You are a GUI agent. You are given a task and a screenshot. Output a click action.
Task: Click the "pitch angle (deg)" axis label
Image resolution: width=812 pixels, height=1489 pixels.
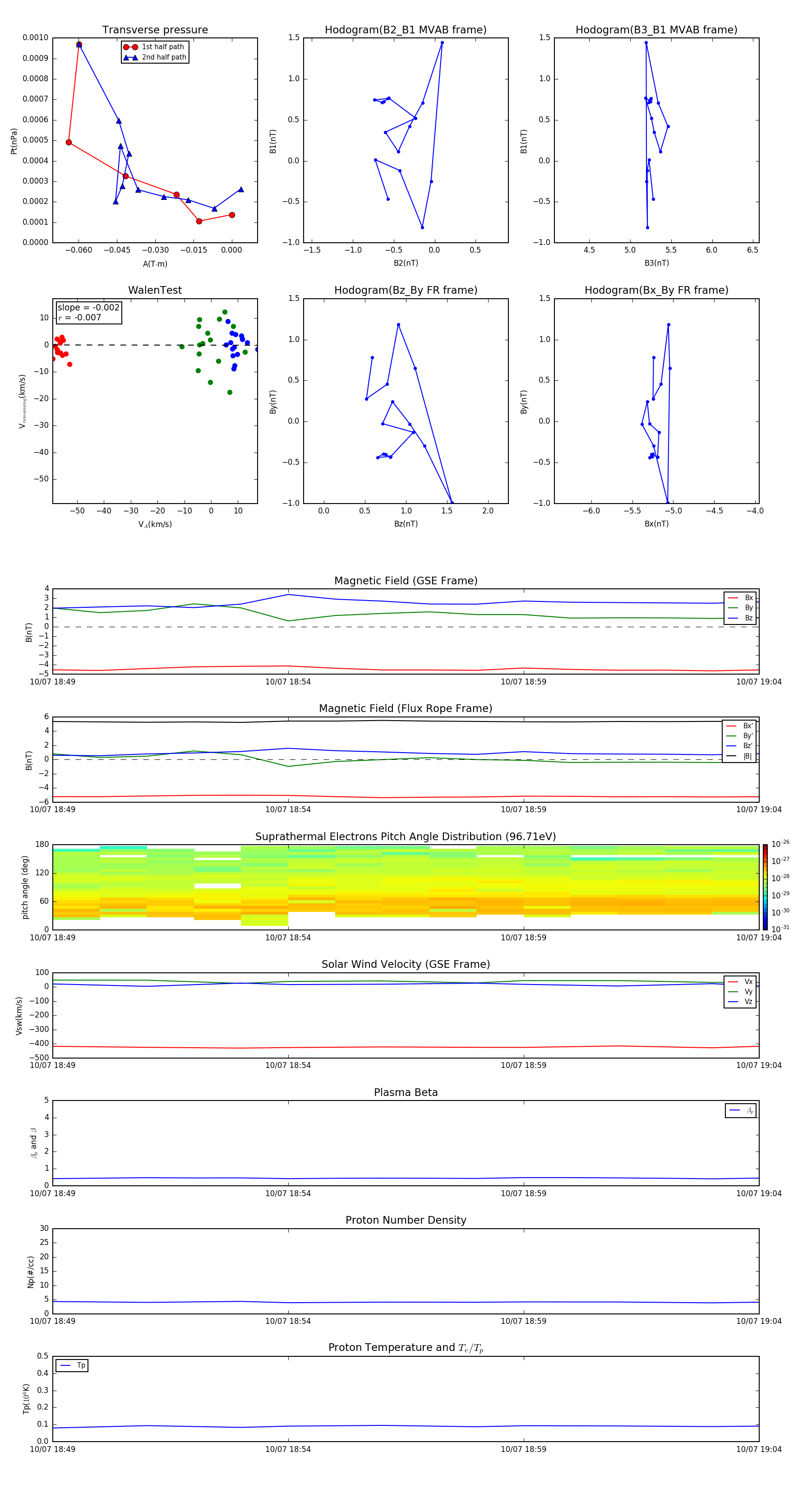(x=25, y=887)
